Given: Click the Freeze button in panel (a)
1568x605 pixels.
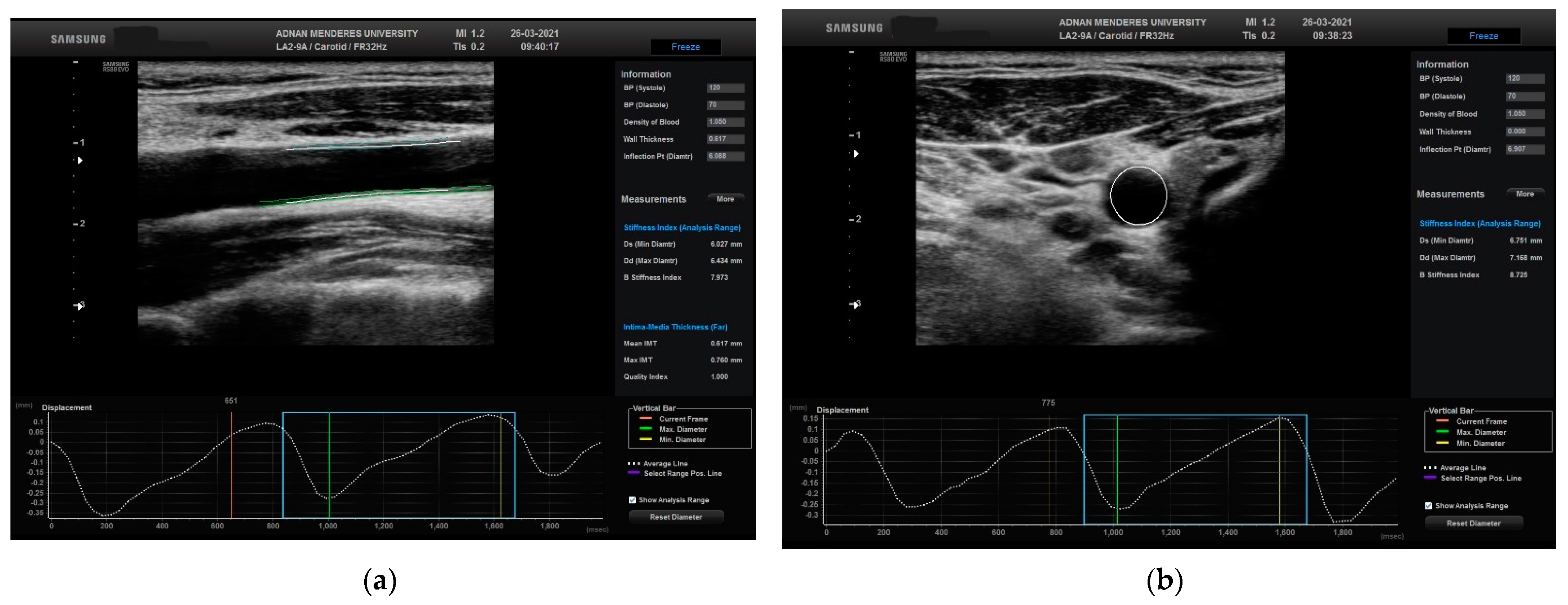Looking at the screenshot, I should [686, 47].
